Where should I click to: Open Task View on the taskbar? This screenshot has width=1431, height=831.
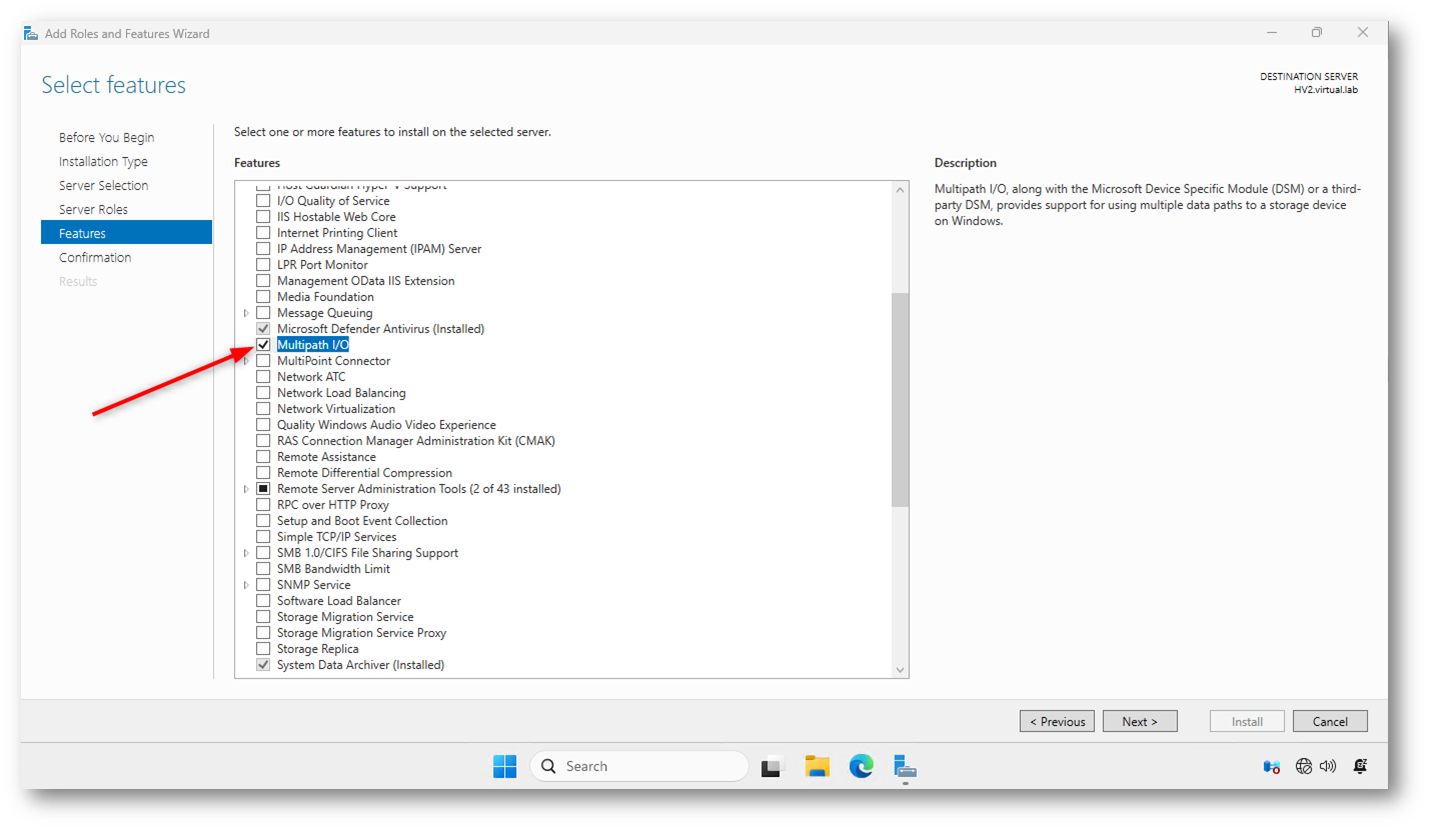(771, 767)
